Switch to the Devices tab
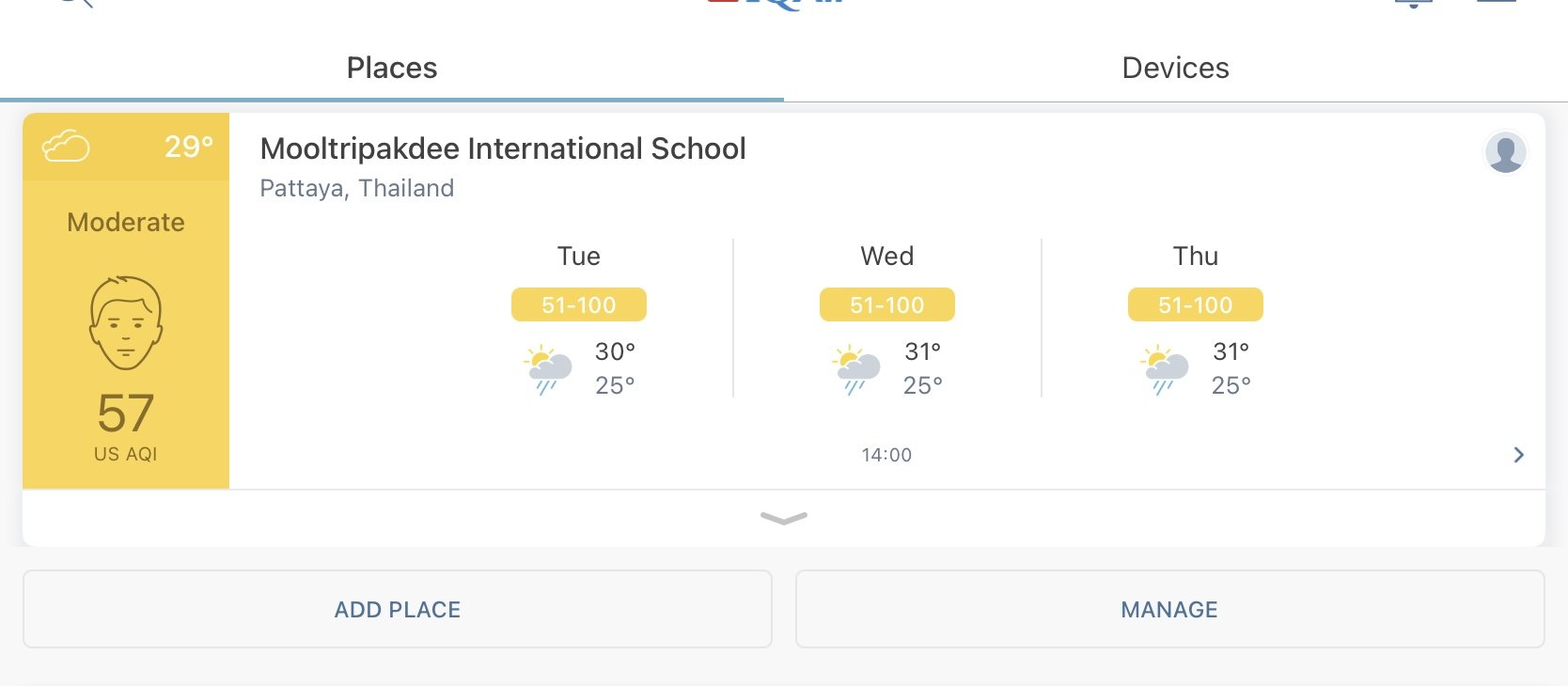 [x=1175, y=68]
